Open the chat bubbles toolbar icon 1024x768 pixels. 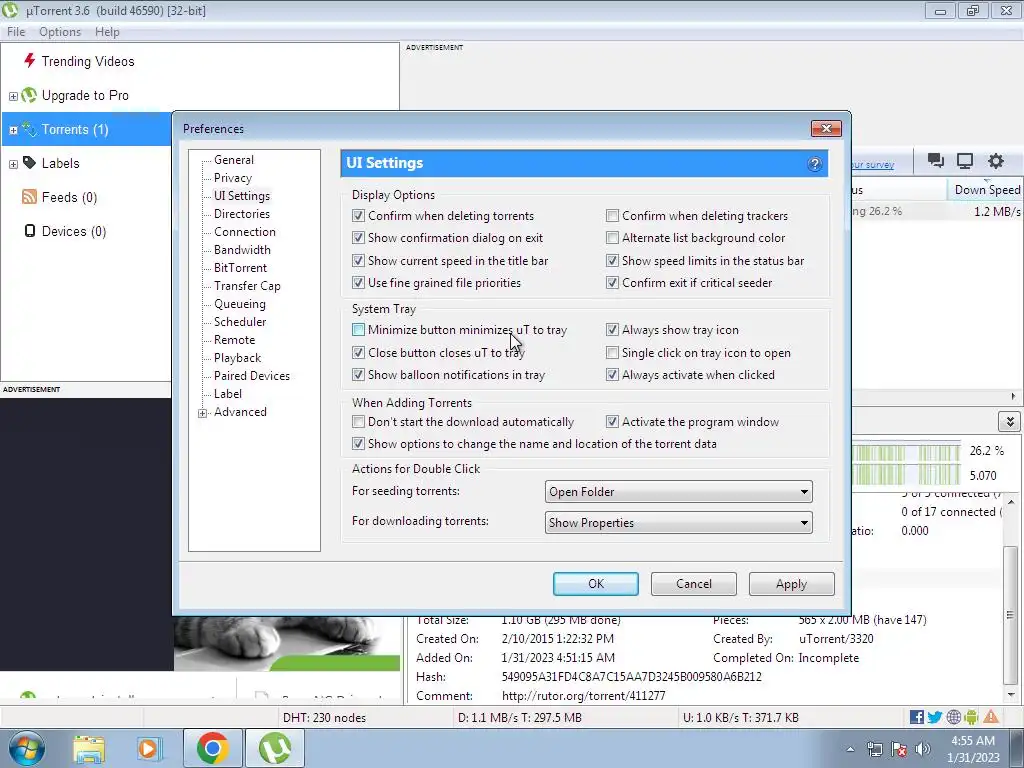click(x=936, y=161)
